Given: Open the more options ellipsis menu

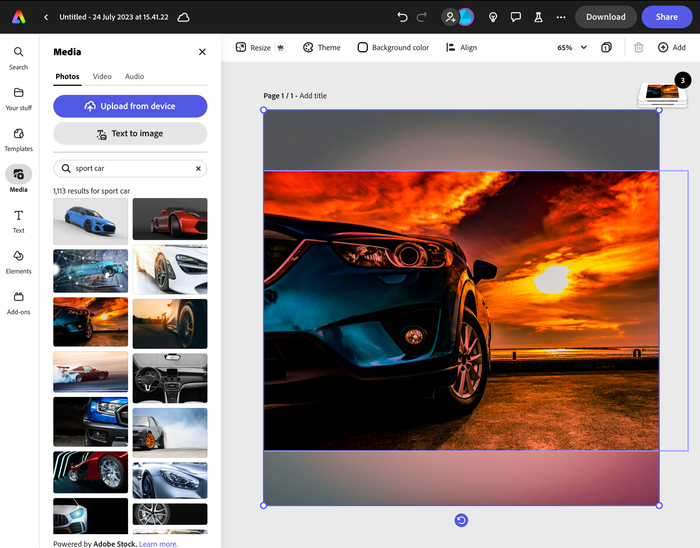Looking at the screenshot, I should pyautogui.click(x=561, y=17).
